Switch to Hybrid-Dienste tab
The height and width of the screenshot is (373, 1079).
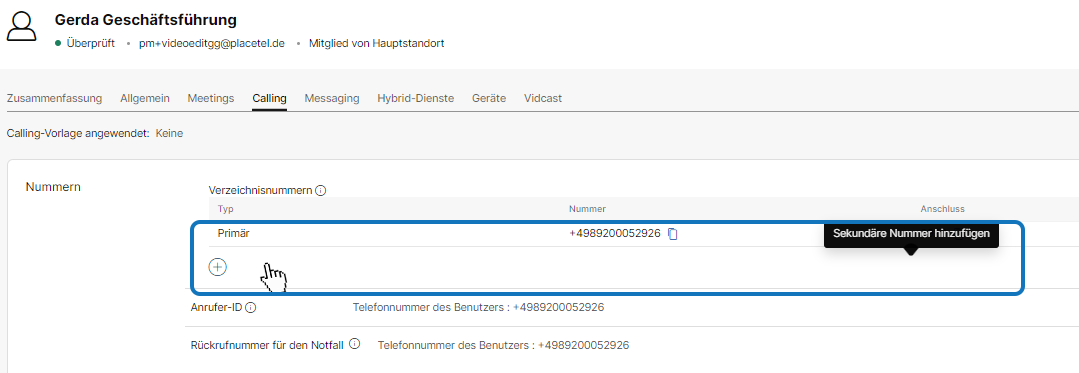click(x=416, y=98)
